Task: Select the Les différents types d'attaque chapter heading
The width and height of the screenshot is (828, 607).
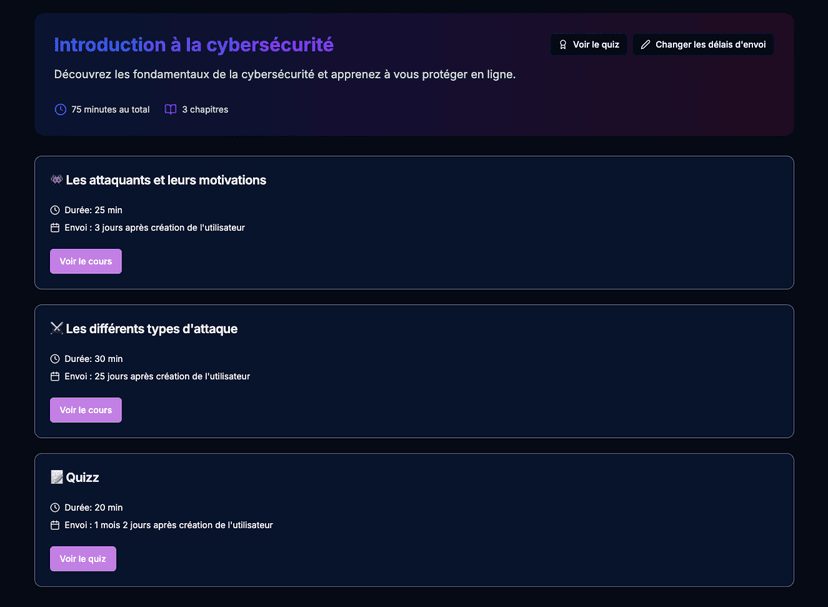Action: tap(151, 329)
